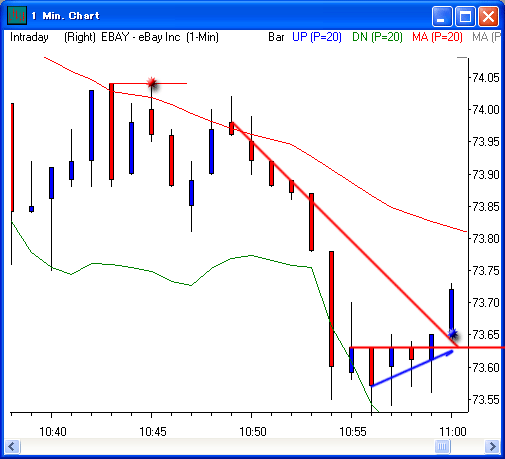
Task: Select the UP (P=20) legend label
Action: pos(317,37)
